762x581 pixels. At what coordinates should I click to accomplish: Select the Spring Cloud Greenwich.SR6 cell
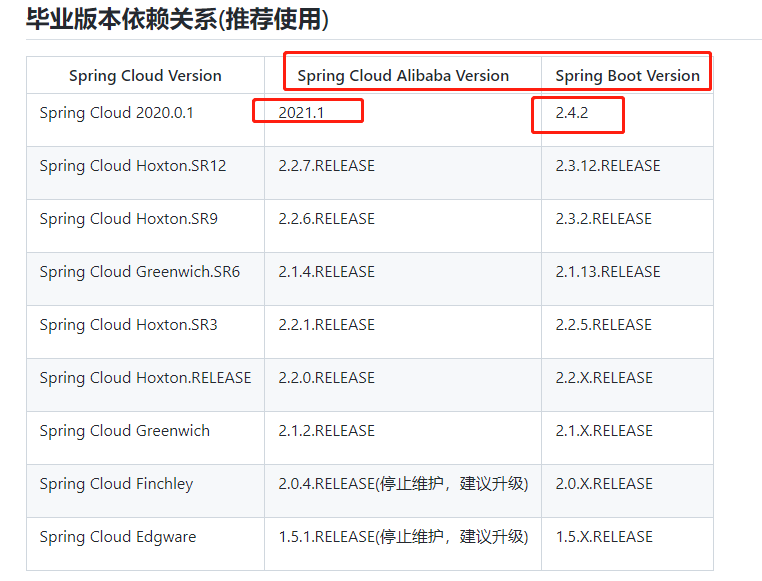coord(145,279)
